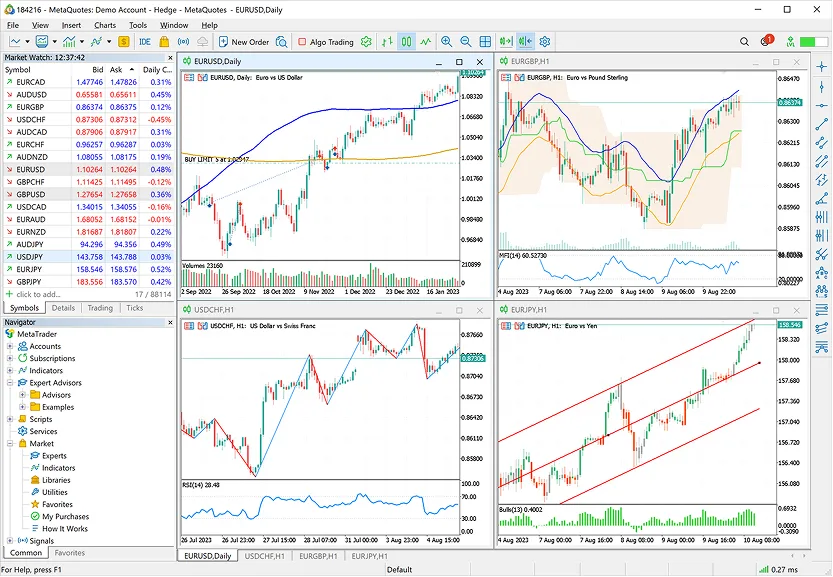Expand the Signals tree node

tap(10, 540)
